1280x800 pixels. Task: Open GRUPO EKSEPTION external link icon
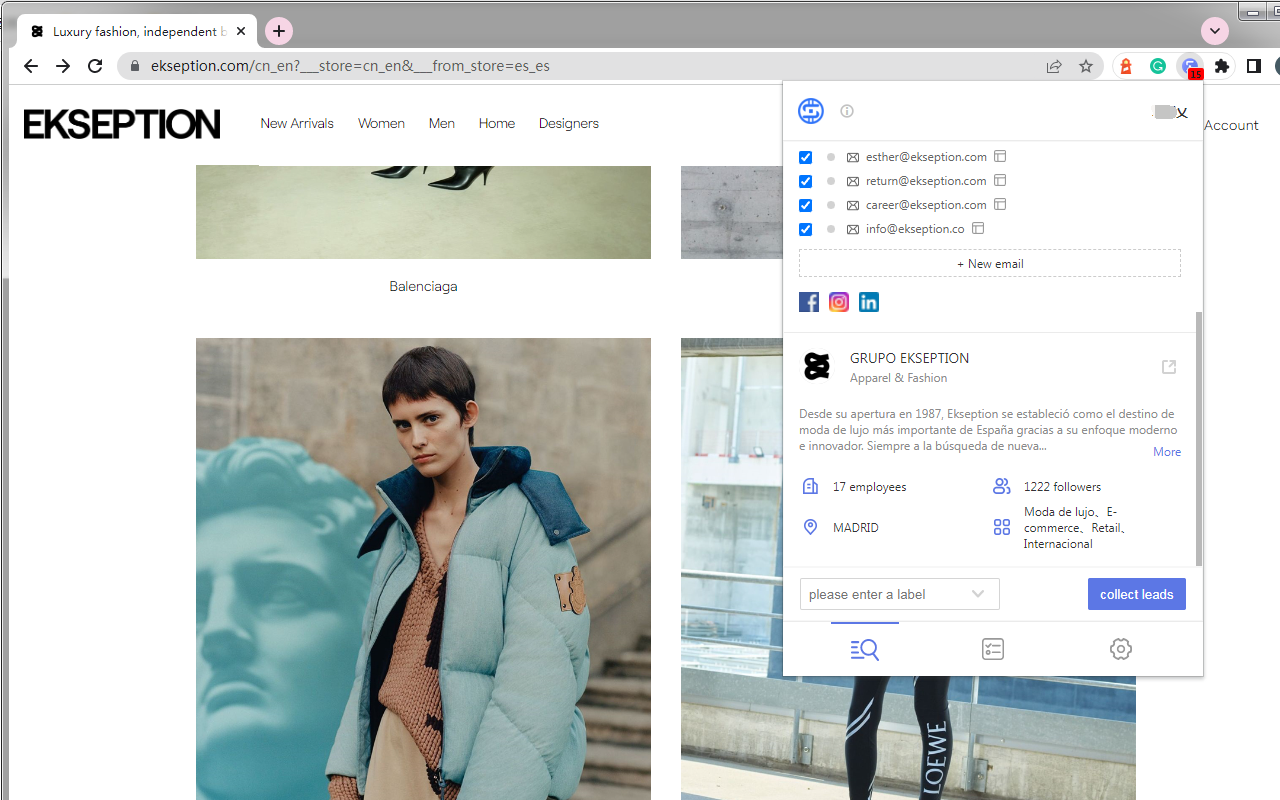(1169, 367)
